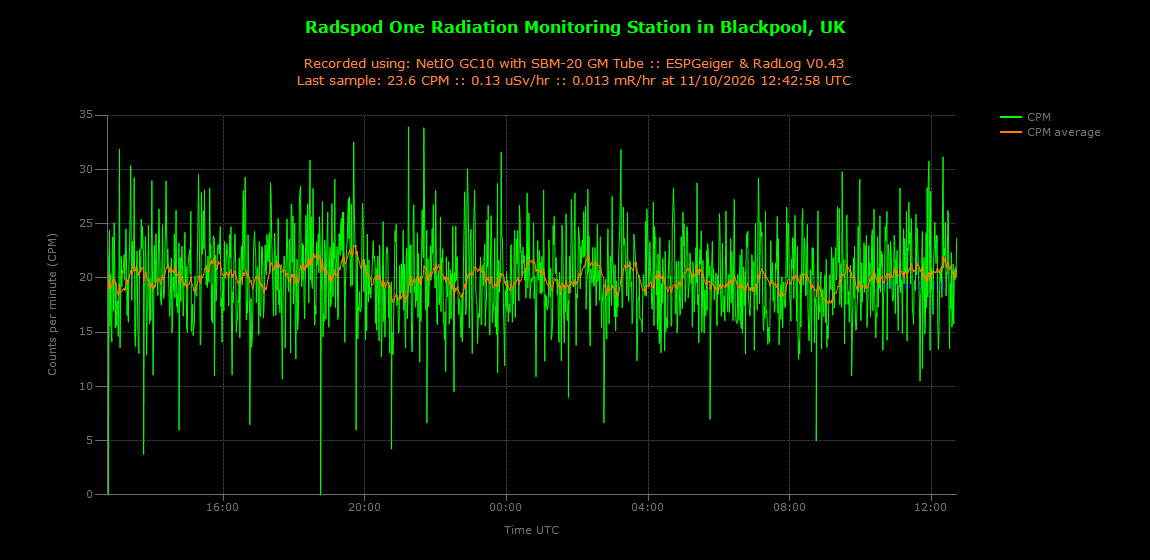Viewport: 1150px width, 560px height.
Task: Click the 12:00 time axis tick label
Action: point(931,507)
